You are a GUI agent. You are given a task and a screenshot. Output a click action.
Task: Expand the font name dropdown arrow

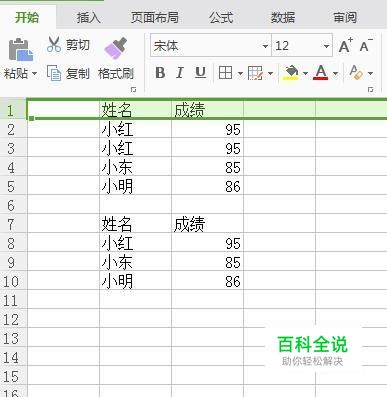click(x=265, y=46)
